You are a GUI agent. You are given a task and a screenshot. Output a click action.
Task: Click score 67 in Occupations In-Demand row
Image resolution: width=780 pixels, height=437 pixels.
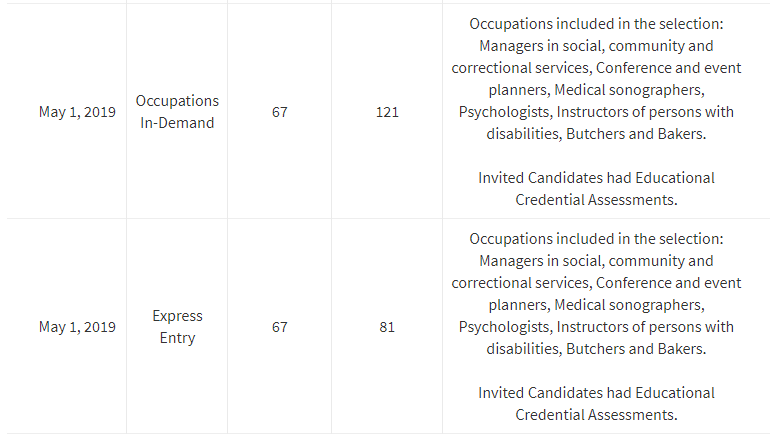point(279,112)
